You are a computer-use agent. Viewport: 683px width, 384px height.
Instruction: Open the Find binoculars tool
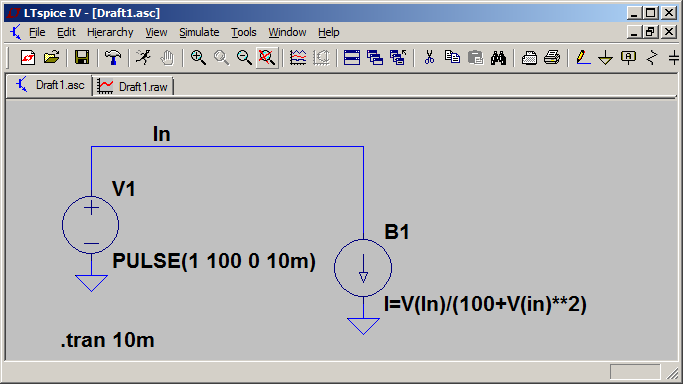click(498, 57)
